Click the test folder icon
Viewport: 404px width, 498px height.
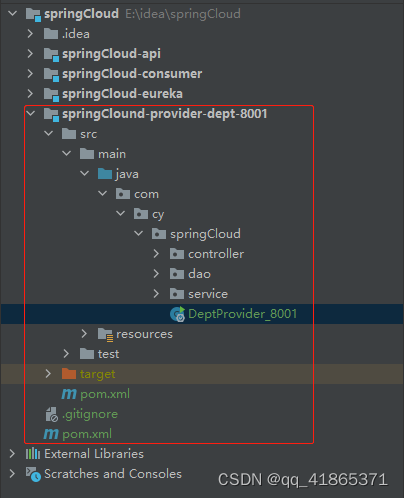point(87,354)
